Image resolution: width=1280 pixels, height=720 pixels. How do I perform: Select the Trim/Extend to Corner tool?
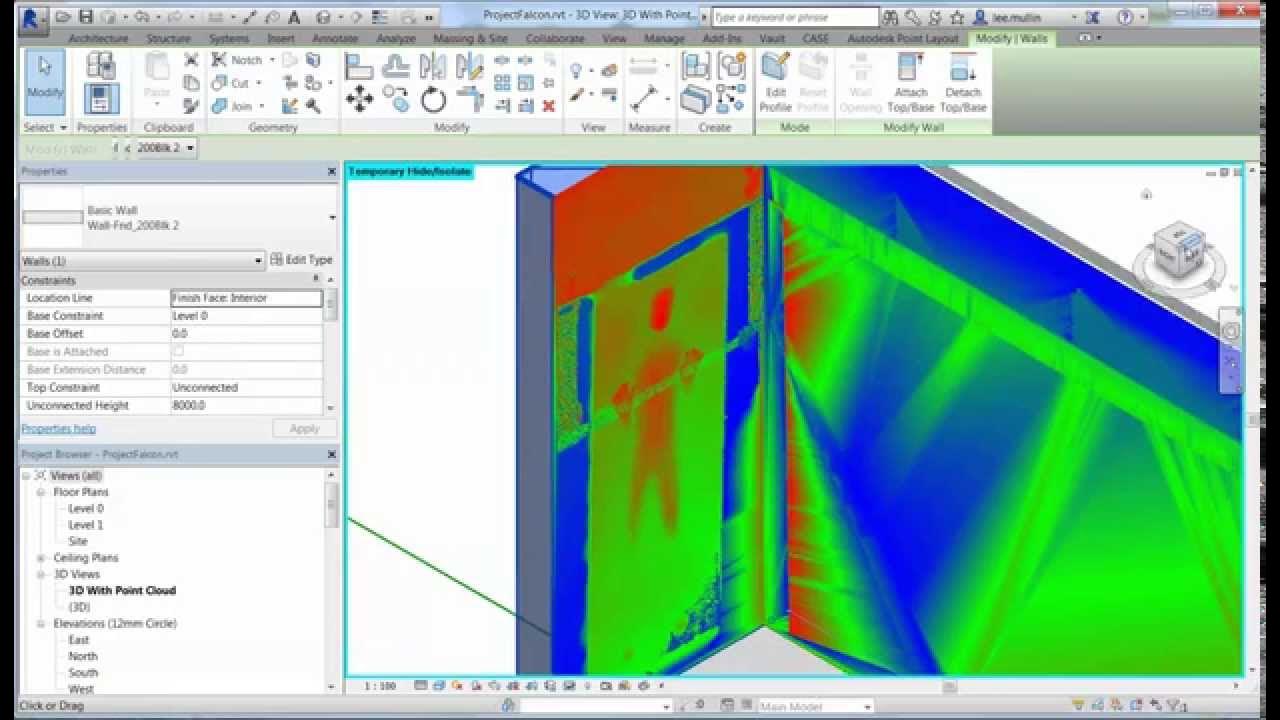point(469,99)
